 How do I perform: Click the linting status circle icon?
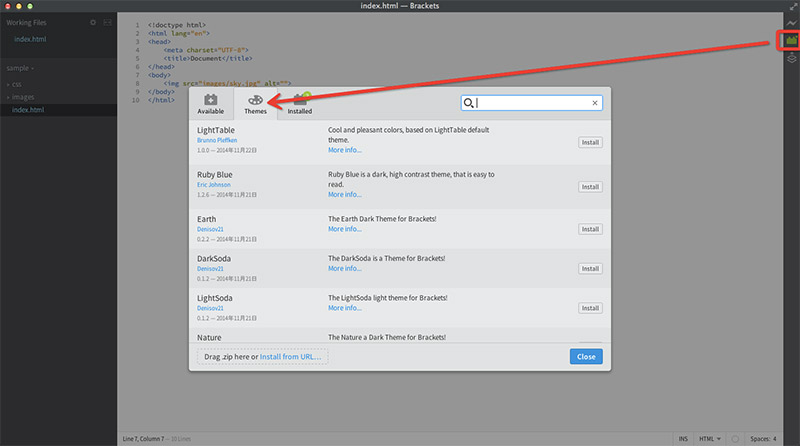click(x=735, y=439)
